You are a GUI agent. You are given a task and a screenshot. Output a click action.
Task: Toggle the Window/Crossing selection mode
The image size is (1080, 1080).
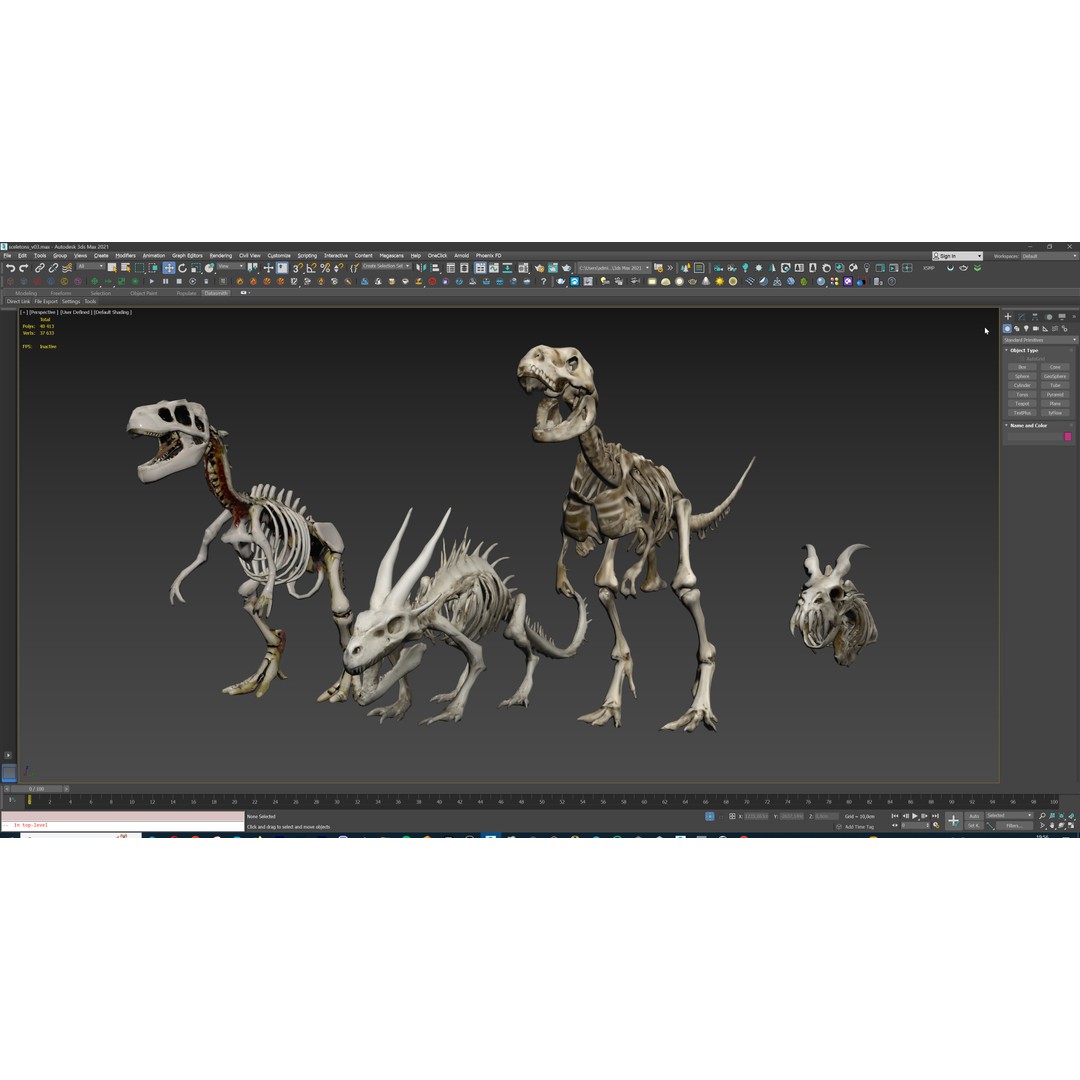(x=153, y=268)
